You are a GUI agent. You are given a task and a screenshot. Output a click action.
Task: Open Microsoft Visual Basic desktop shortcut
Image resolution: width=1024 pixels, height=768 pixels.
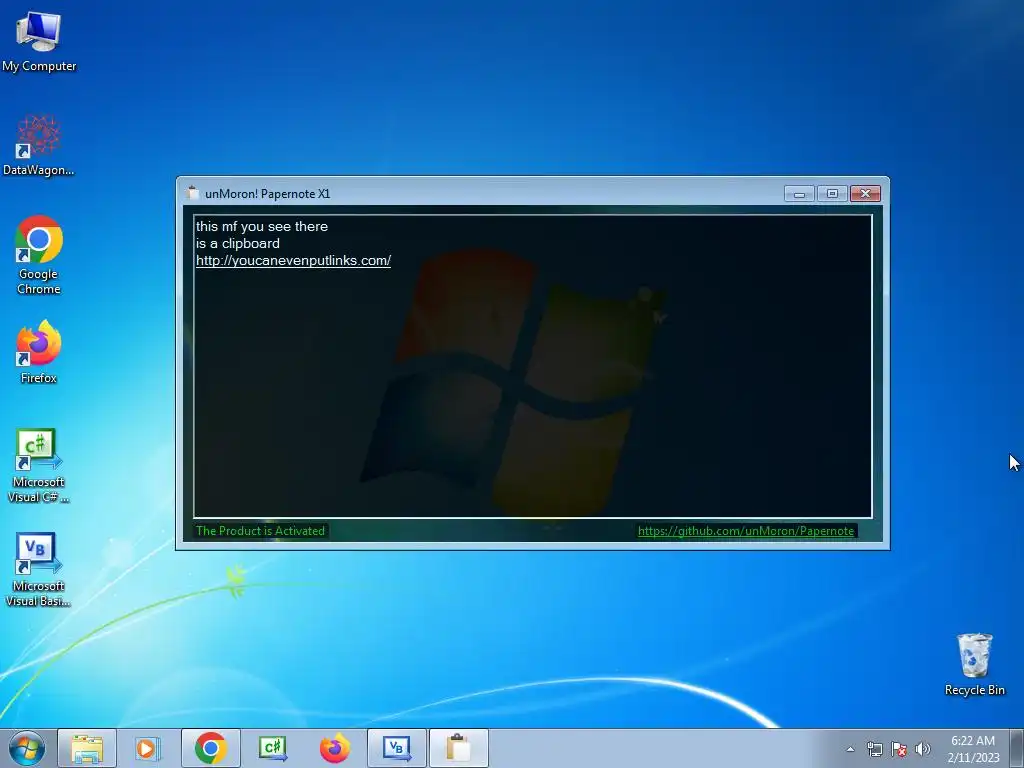pos(39,569)
